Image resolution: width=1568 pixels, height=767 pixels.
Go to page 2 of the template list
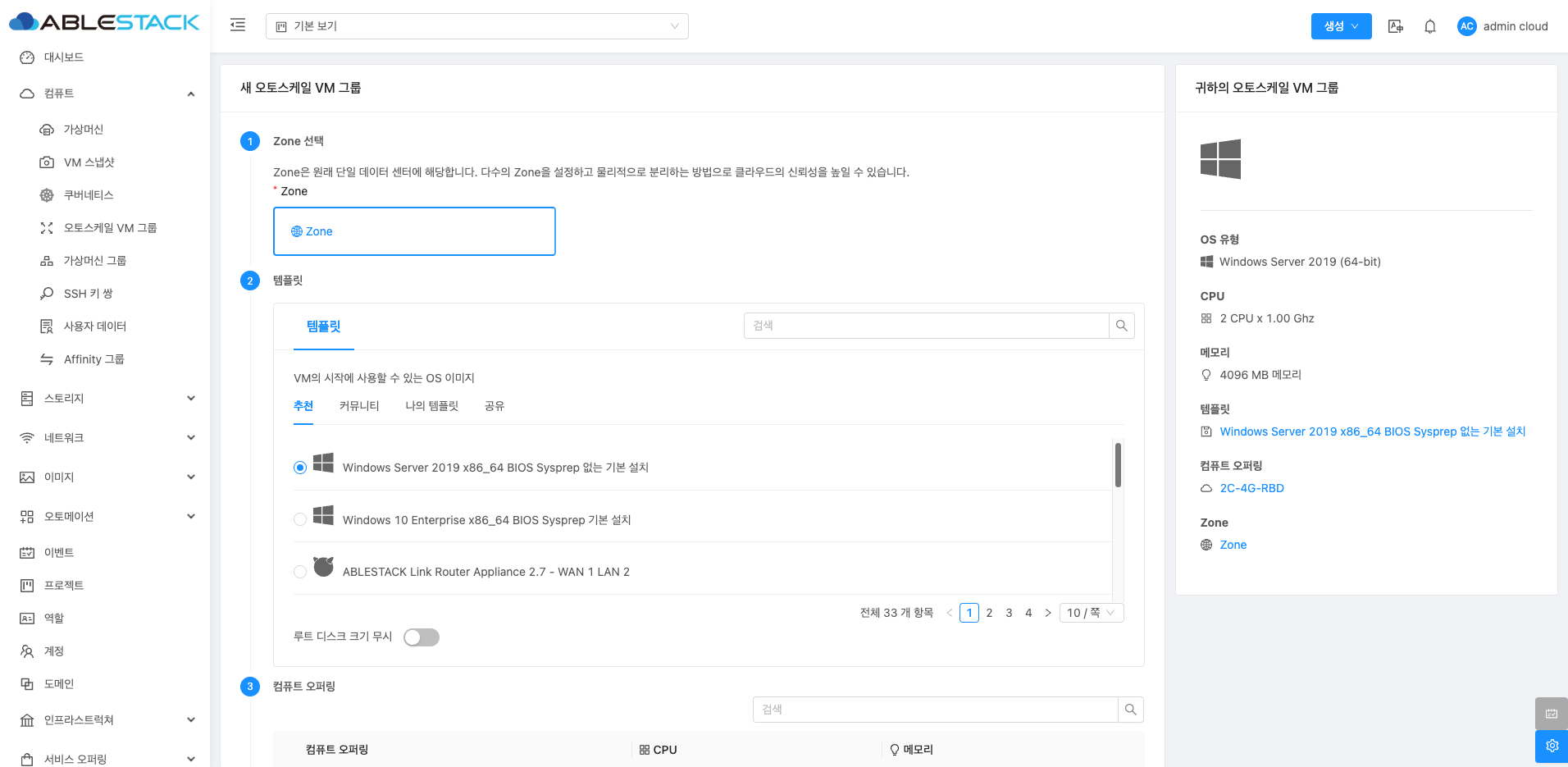(989, 613)
